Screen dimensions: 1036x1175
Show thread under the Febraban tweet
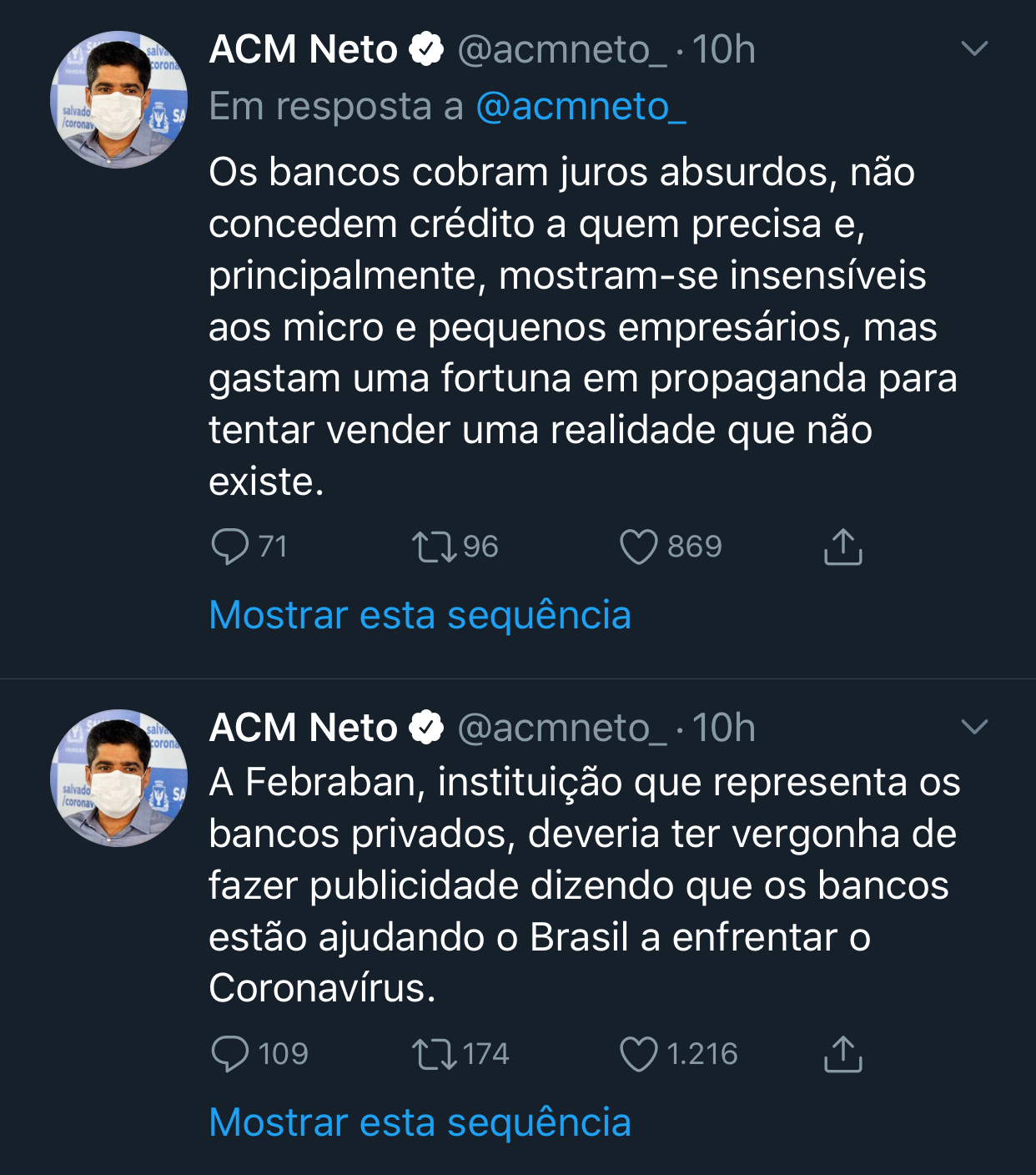420,1122
